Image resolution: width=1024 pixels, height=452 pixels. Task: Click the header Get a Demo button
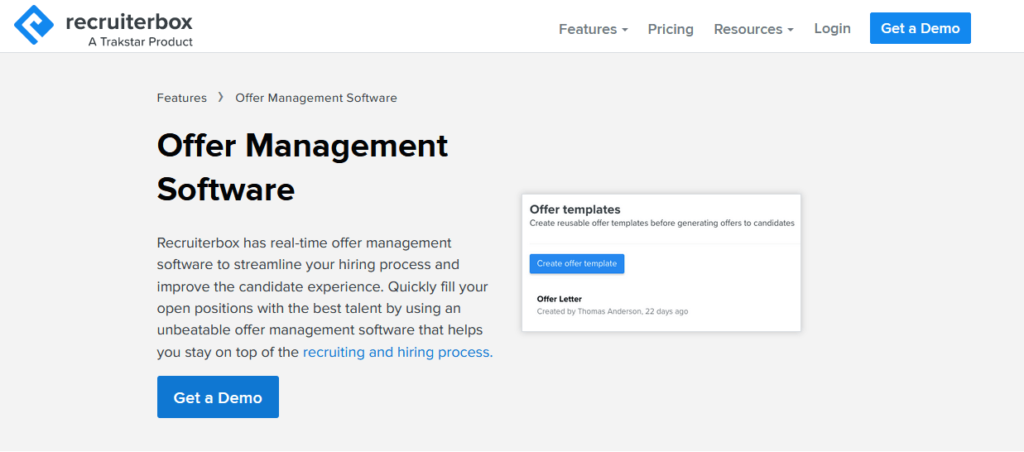(x=920, y=28)
